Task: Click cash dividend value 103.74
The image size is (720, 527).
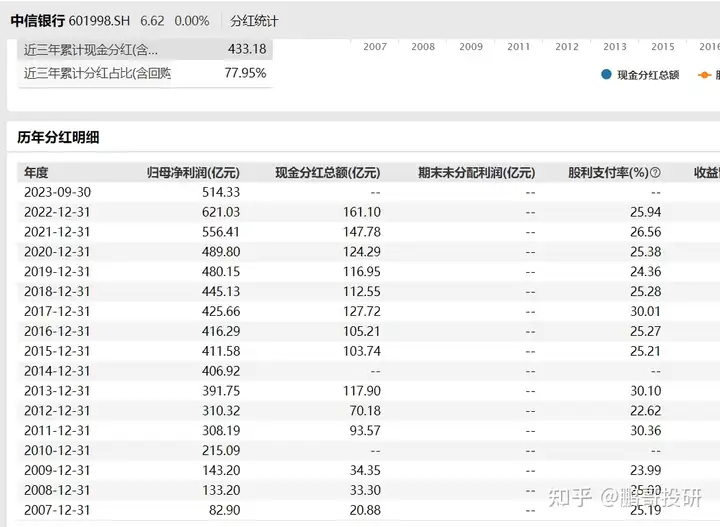Action: 362,351
